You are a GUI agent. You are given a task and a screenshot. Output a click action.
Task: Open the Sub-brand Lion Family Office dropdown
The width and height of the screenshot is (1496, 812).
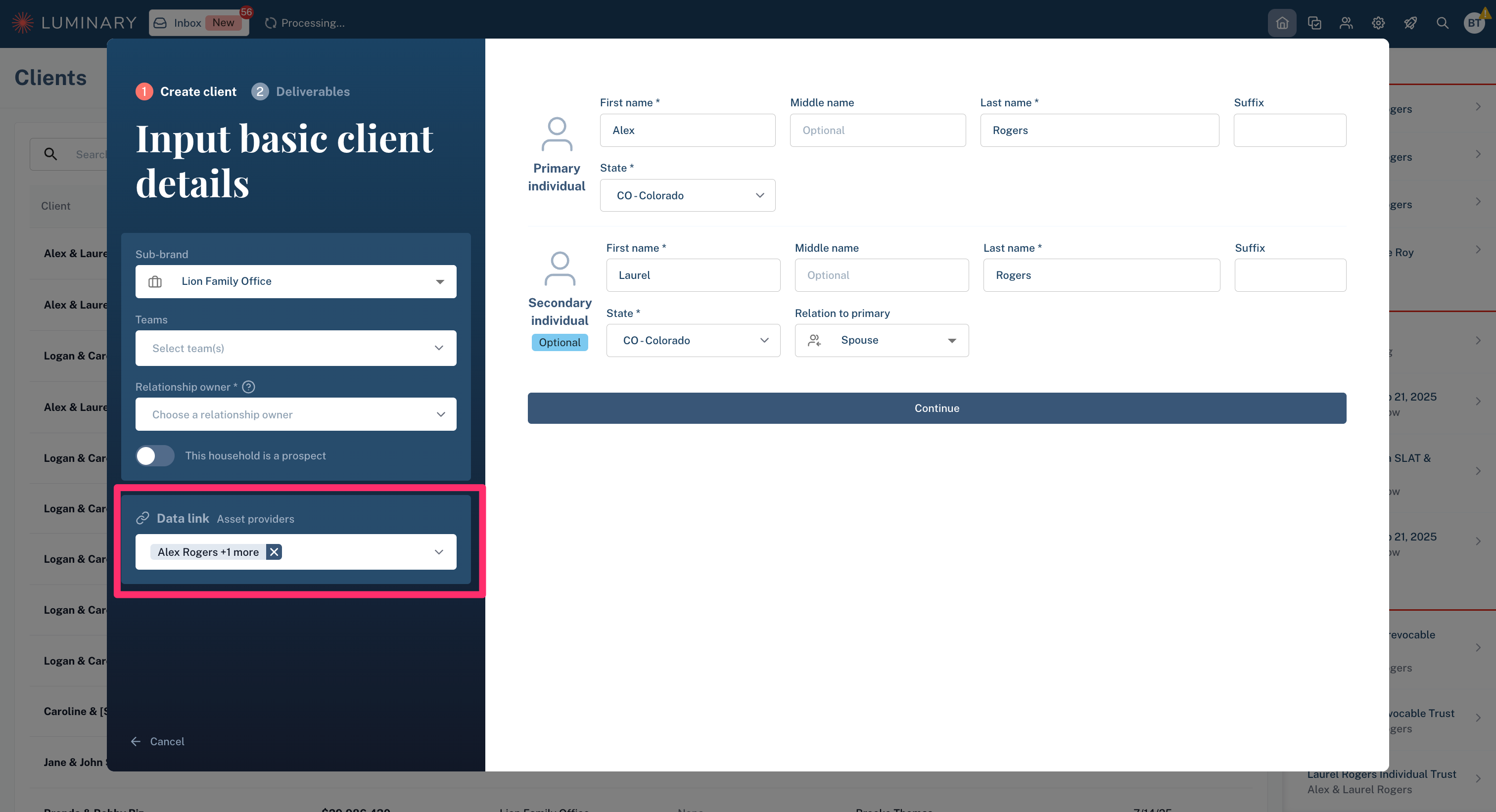pyautogui.click(x=296, y=281)
